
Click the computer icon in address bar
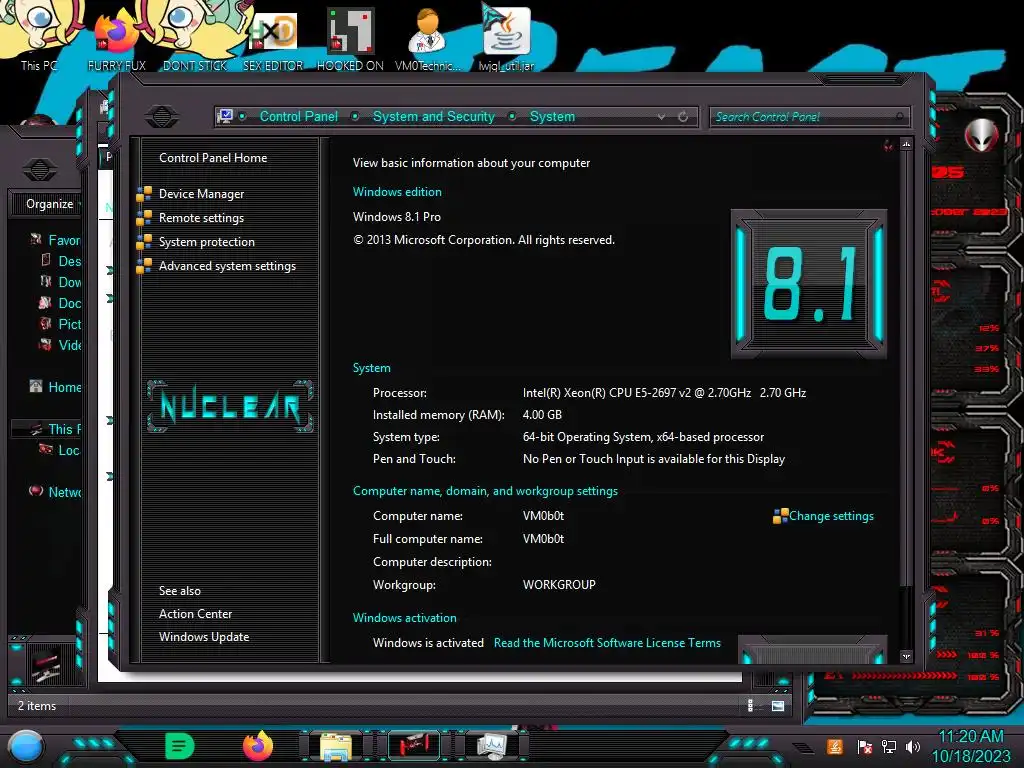pos(225,116)
